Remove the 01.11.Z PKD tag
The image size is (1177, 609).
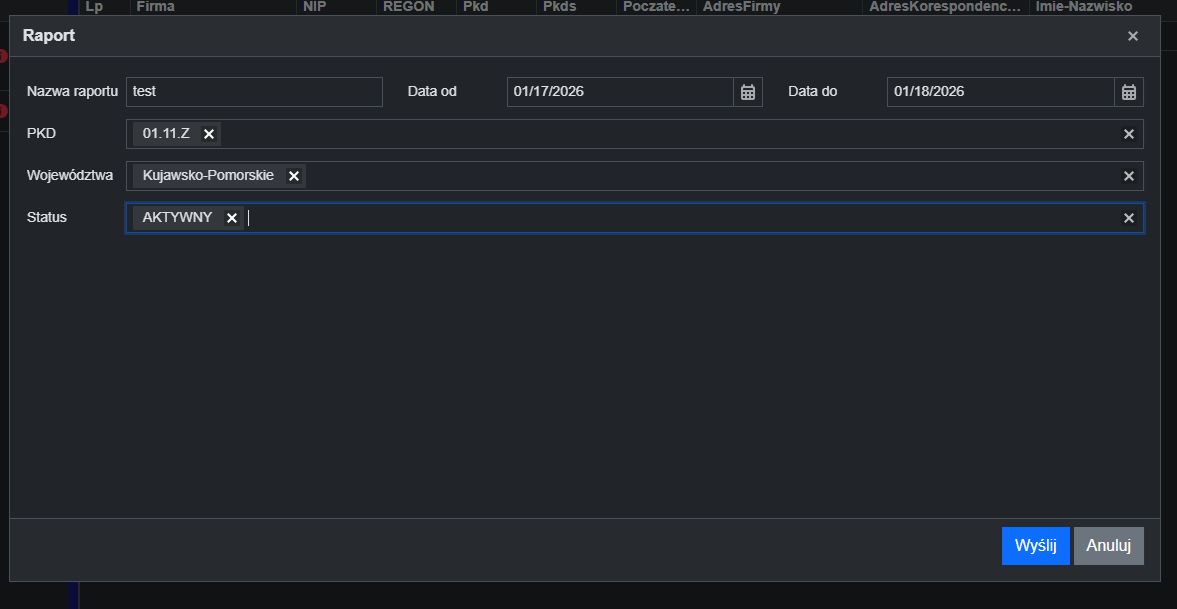tap(209, 134)
